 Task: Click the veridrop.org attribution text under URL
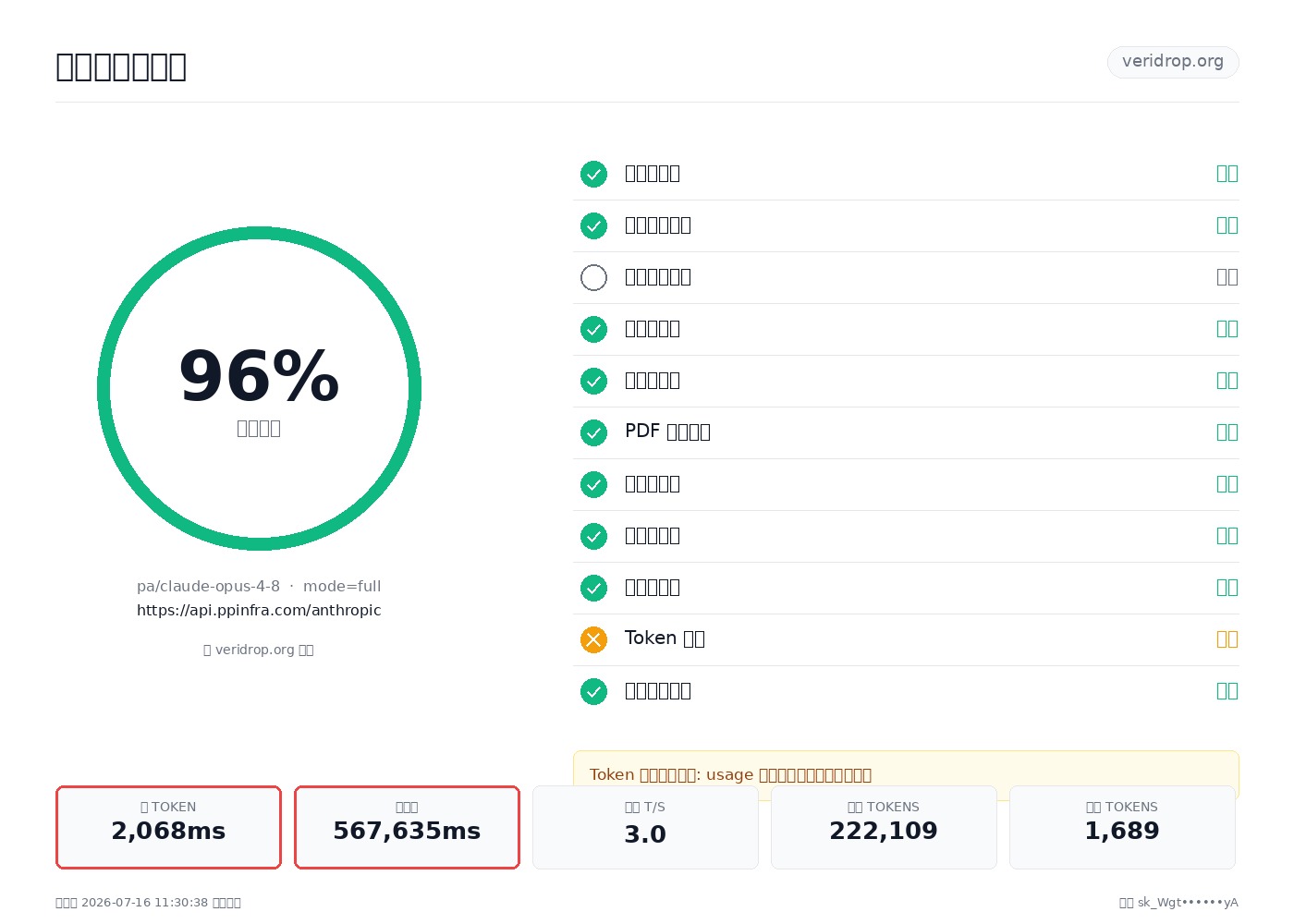(x=259, y=650)
